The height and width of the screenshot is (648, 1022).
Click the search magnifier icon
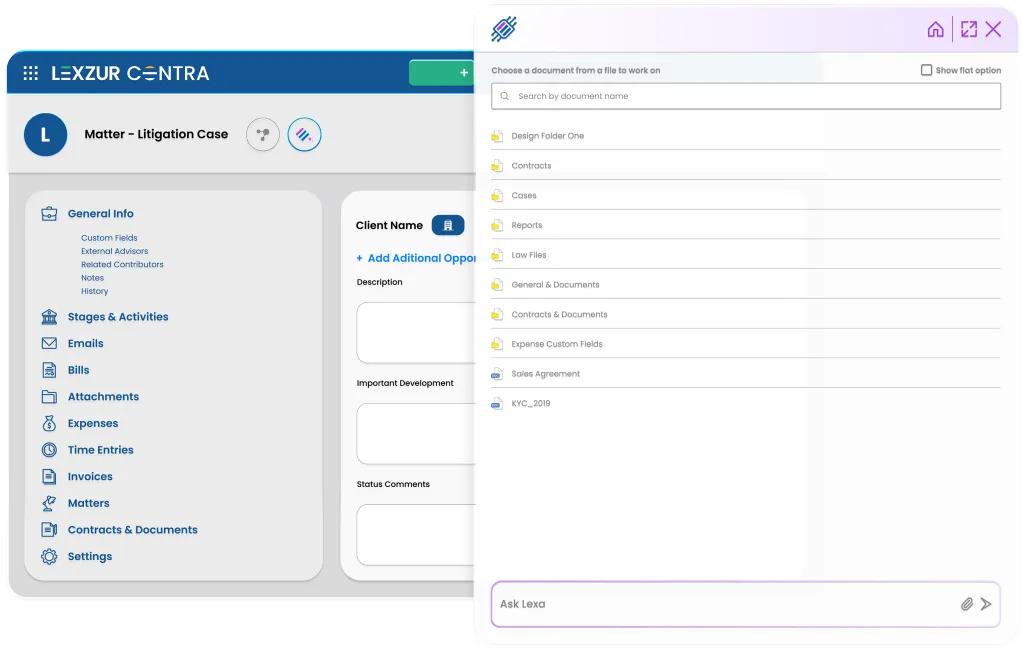click(x=504, y=96)
